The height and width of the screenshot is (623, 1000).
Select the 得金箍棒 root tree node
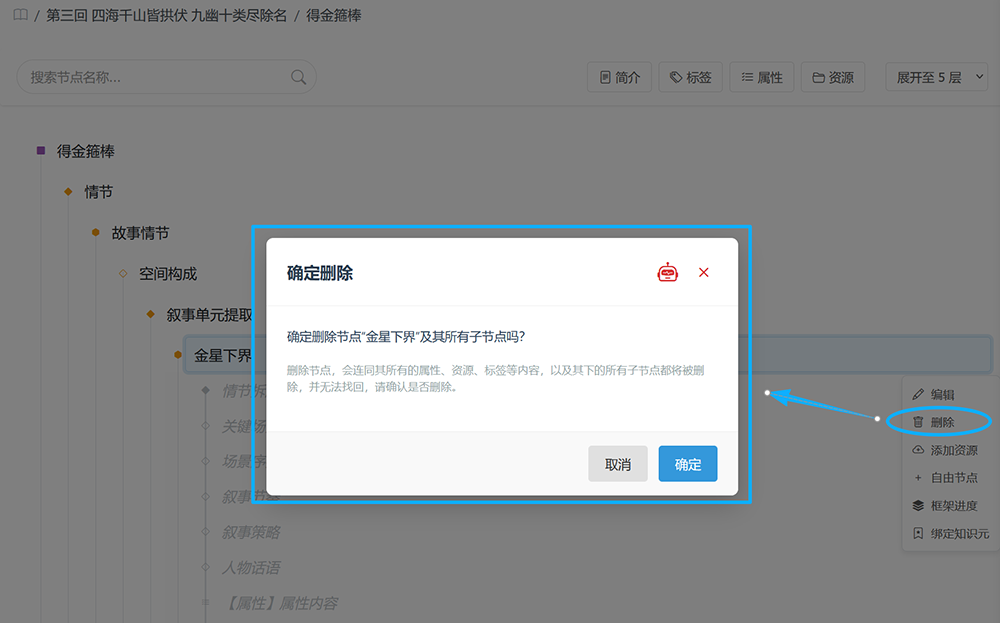(x=85, y=151)
